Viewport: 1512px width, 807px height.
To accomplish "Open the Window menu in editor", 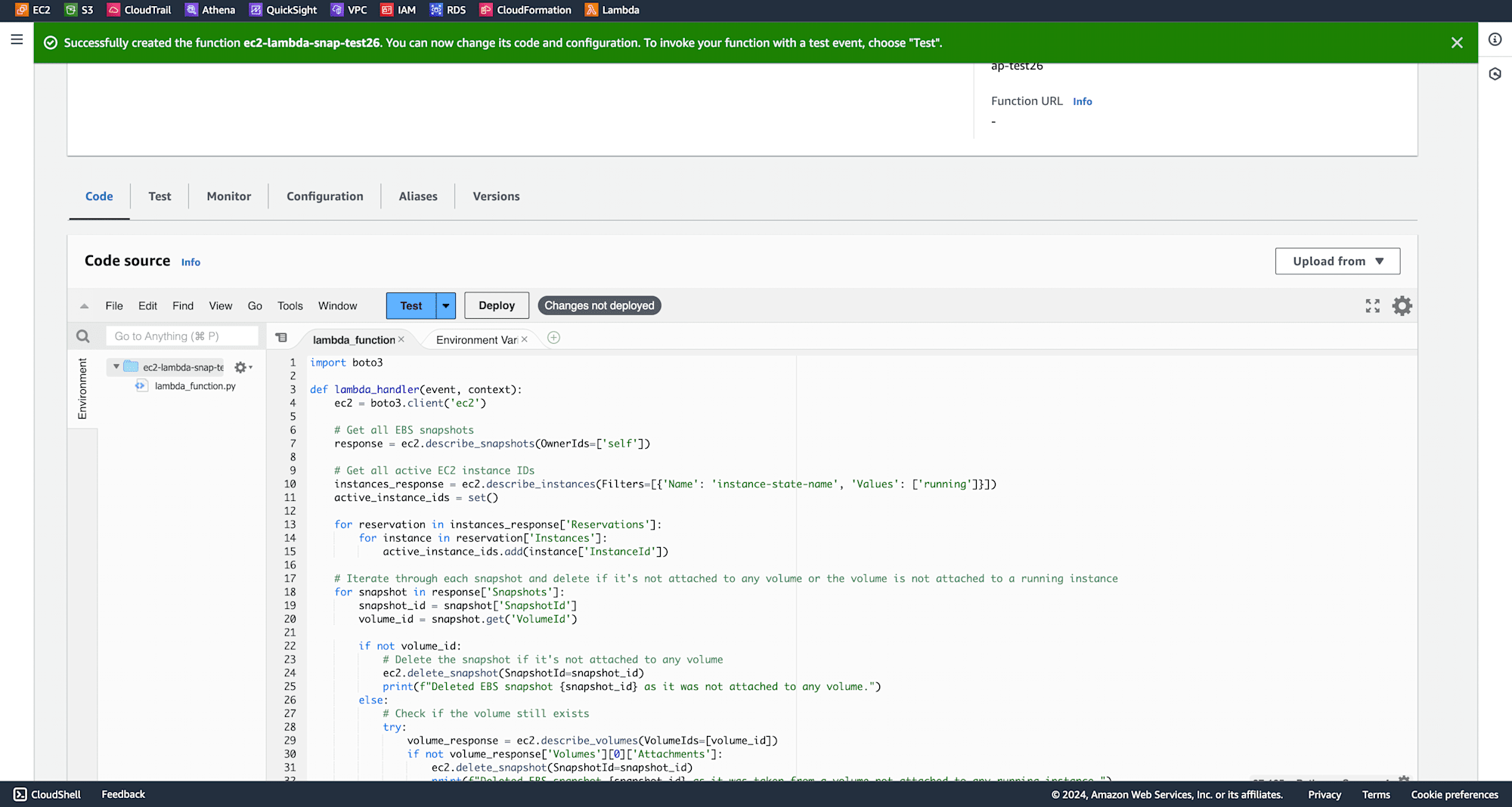I will click(337, 306).
